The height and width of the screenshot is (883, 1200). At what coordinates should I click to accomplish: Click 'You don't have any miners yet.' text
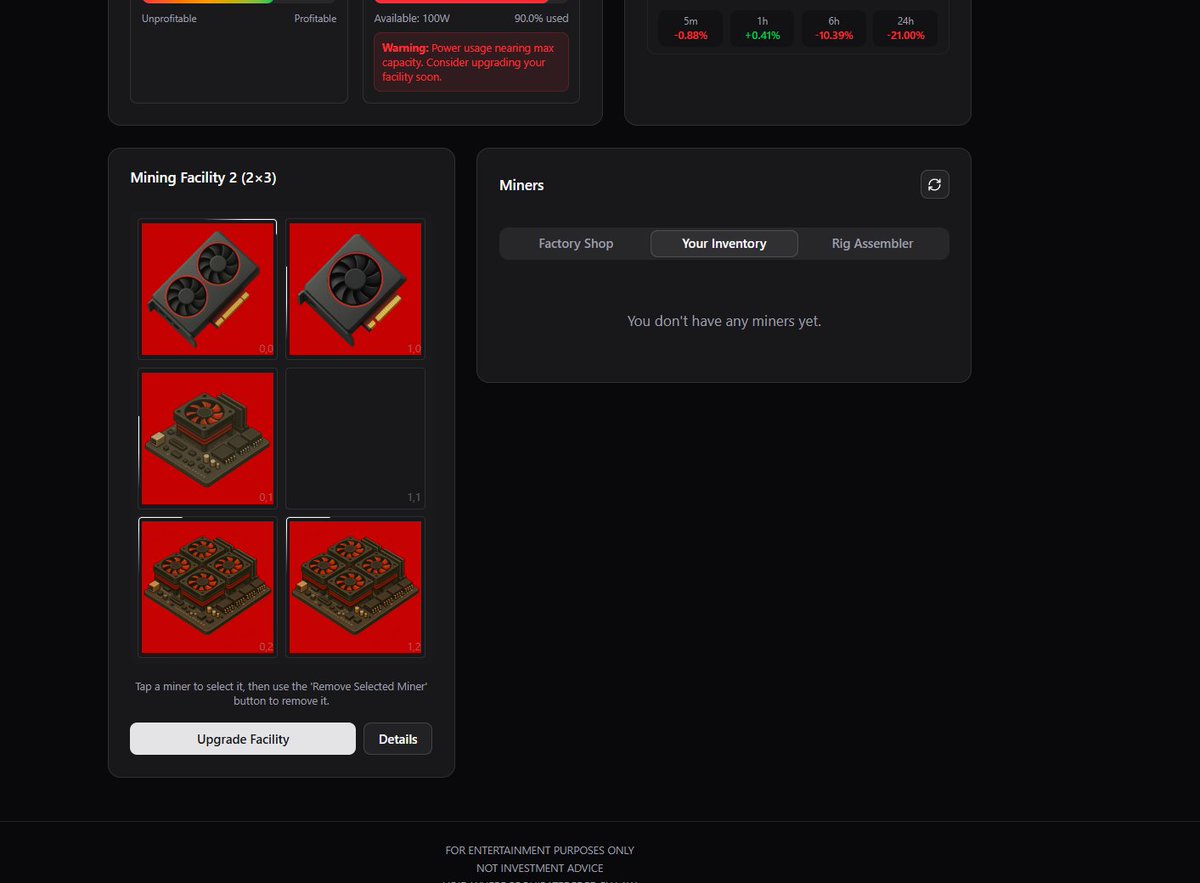pos(724,321)
